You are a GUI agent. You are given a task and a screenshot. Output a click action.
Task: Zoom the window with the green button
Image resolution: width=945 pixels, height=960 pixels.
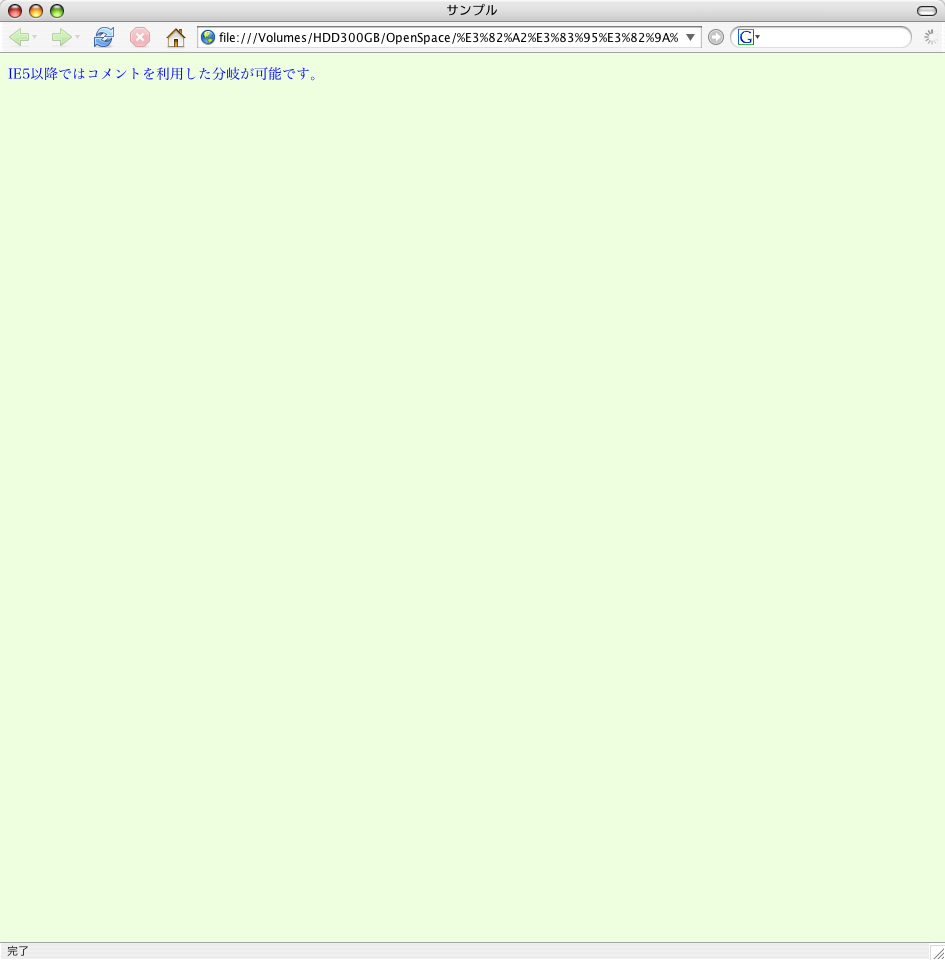(x=57, y=10)
